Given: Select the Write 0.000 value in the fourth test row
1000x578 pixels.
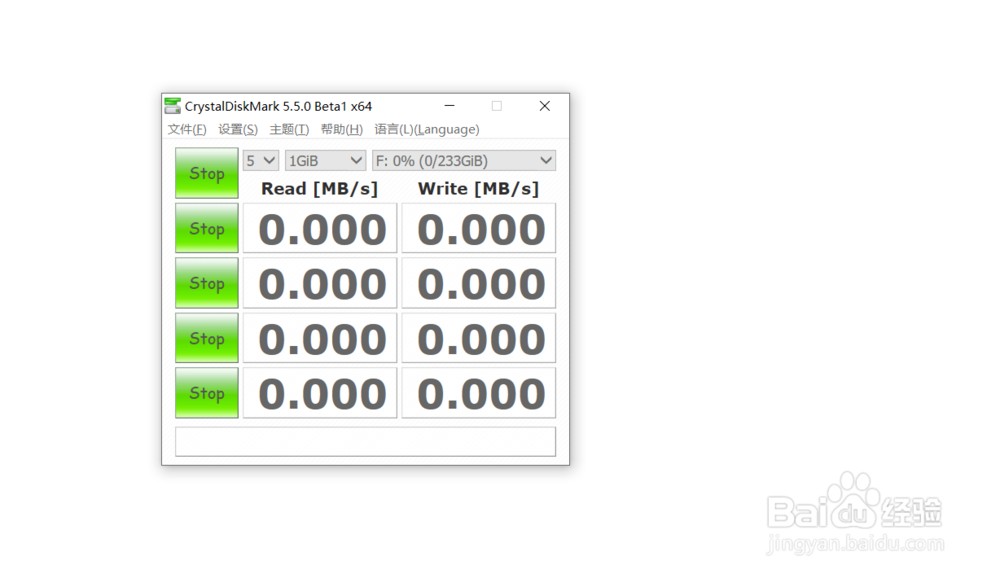Looking at the screenshot, I should pos(478,393).
